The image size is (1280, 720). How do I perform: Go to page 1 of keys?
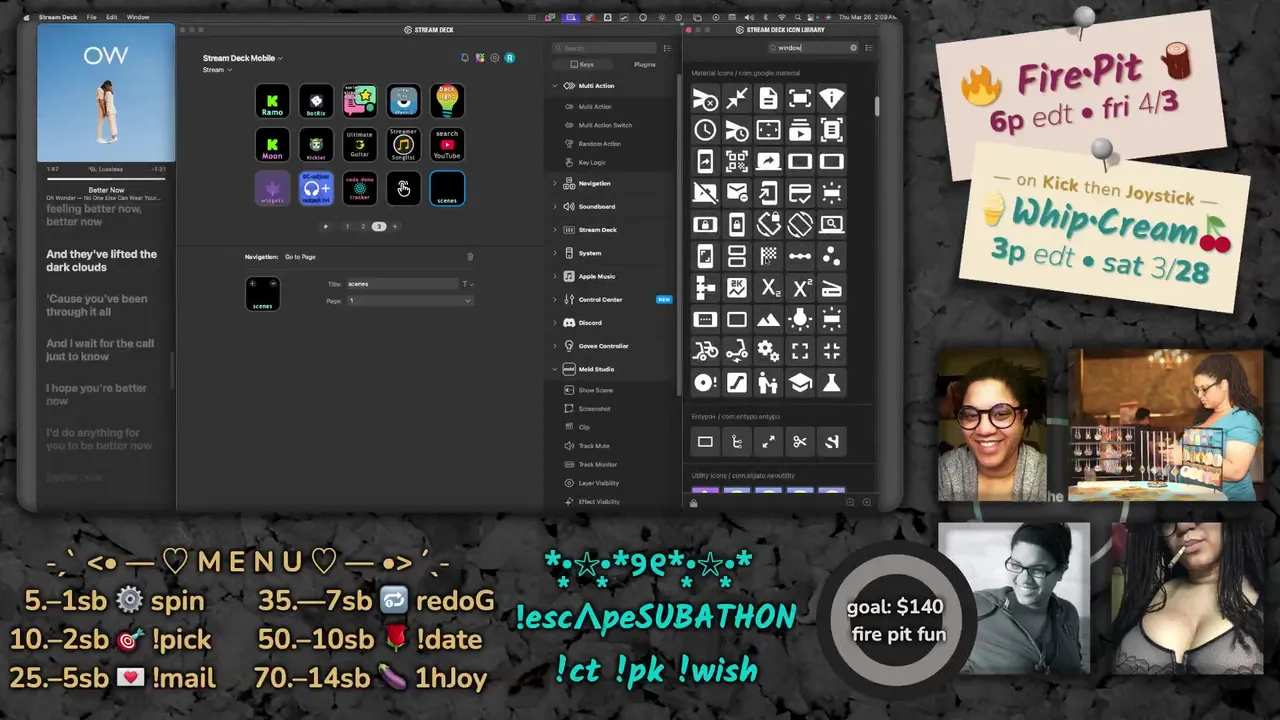(x=347, y=227)
